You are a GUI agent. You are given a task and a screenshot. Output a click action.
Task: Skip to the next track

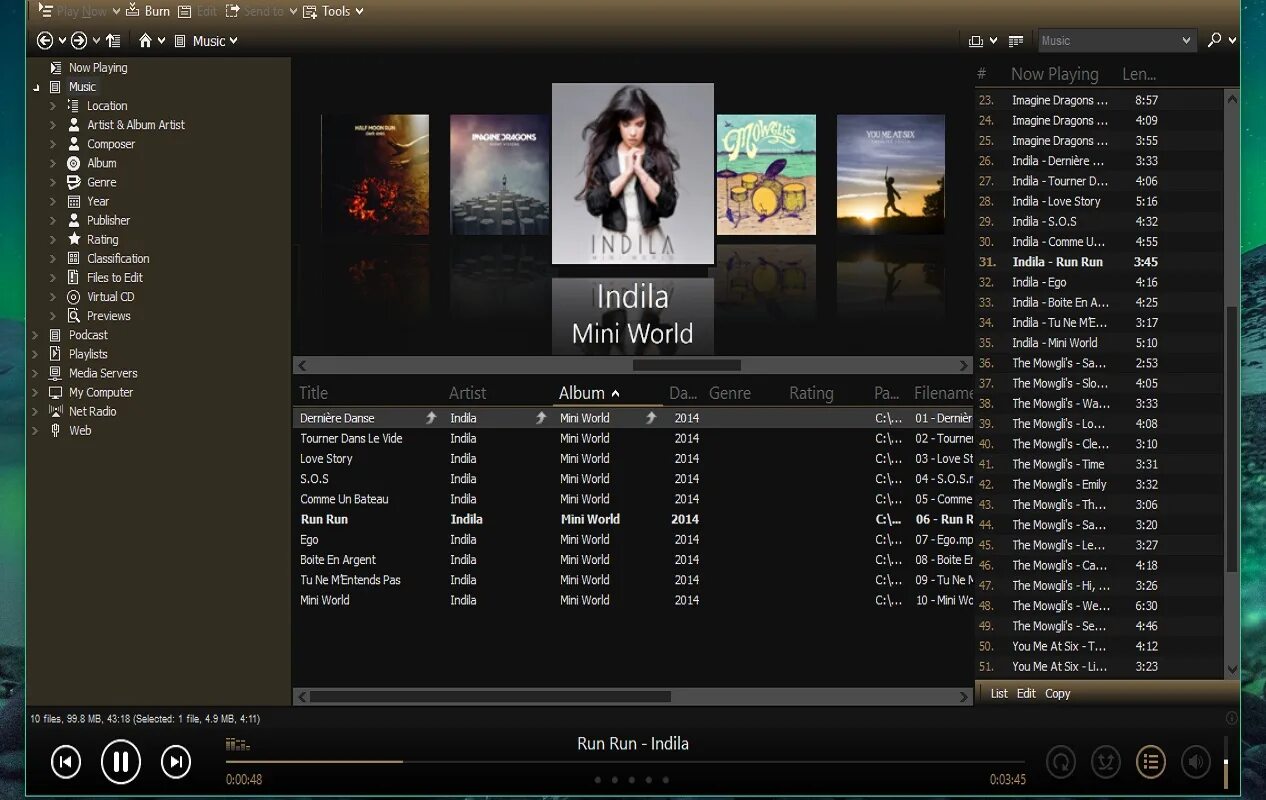176,763
